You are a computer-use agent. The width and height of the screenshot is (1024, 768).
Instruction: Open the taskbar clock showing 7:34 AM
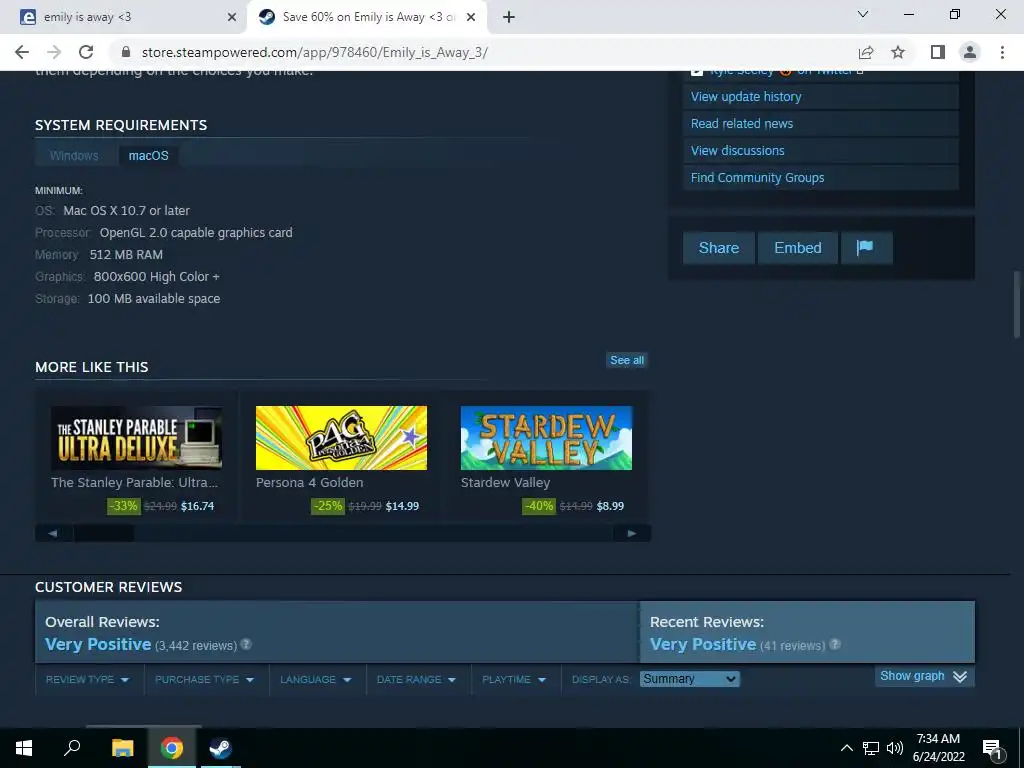938,748
